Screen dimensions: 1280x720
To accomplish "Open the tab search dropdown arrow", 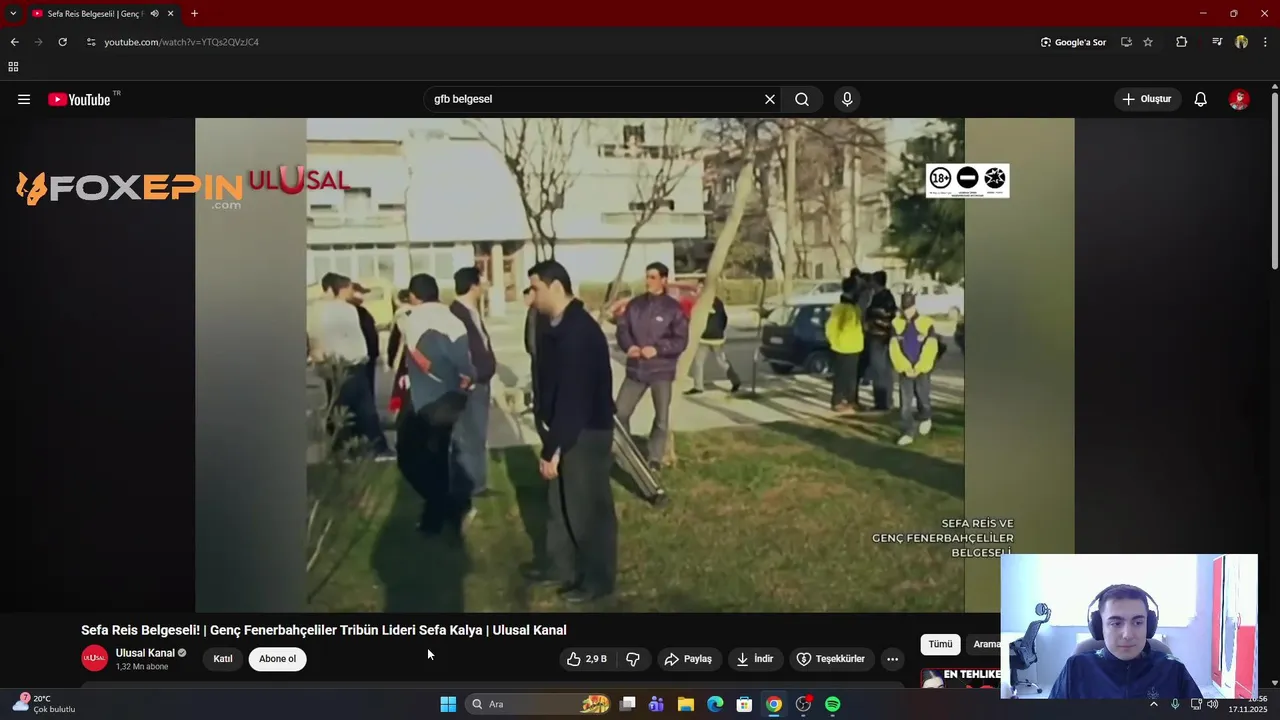I will point(13,13).
